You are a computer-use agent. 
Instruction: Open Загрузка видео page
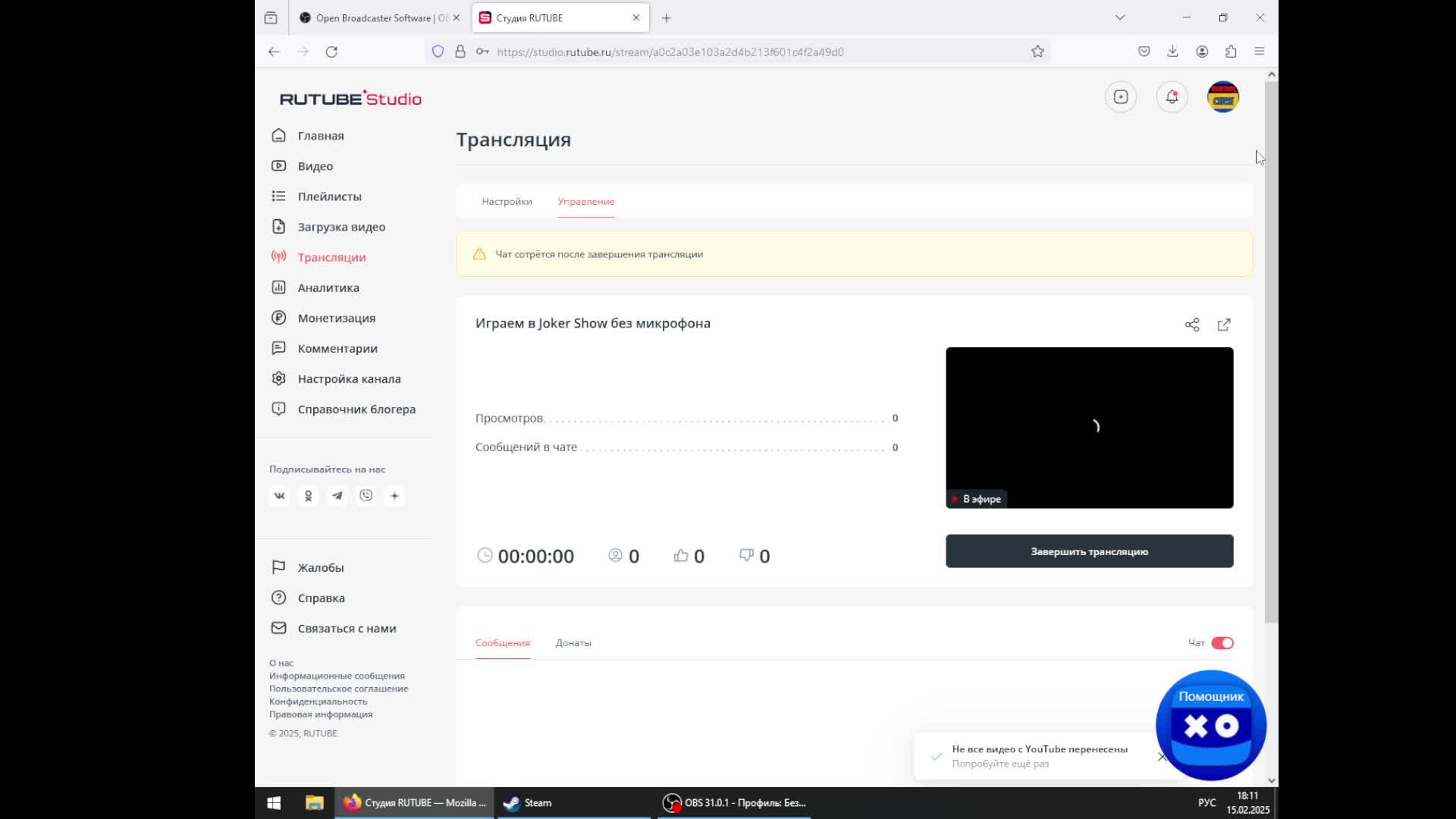click(x=328, y=227)
